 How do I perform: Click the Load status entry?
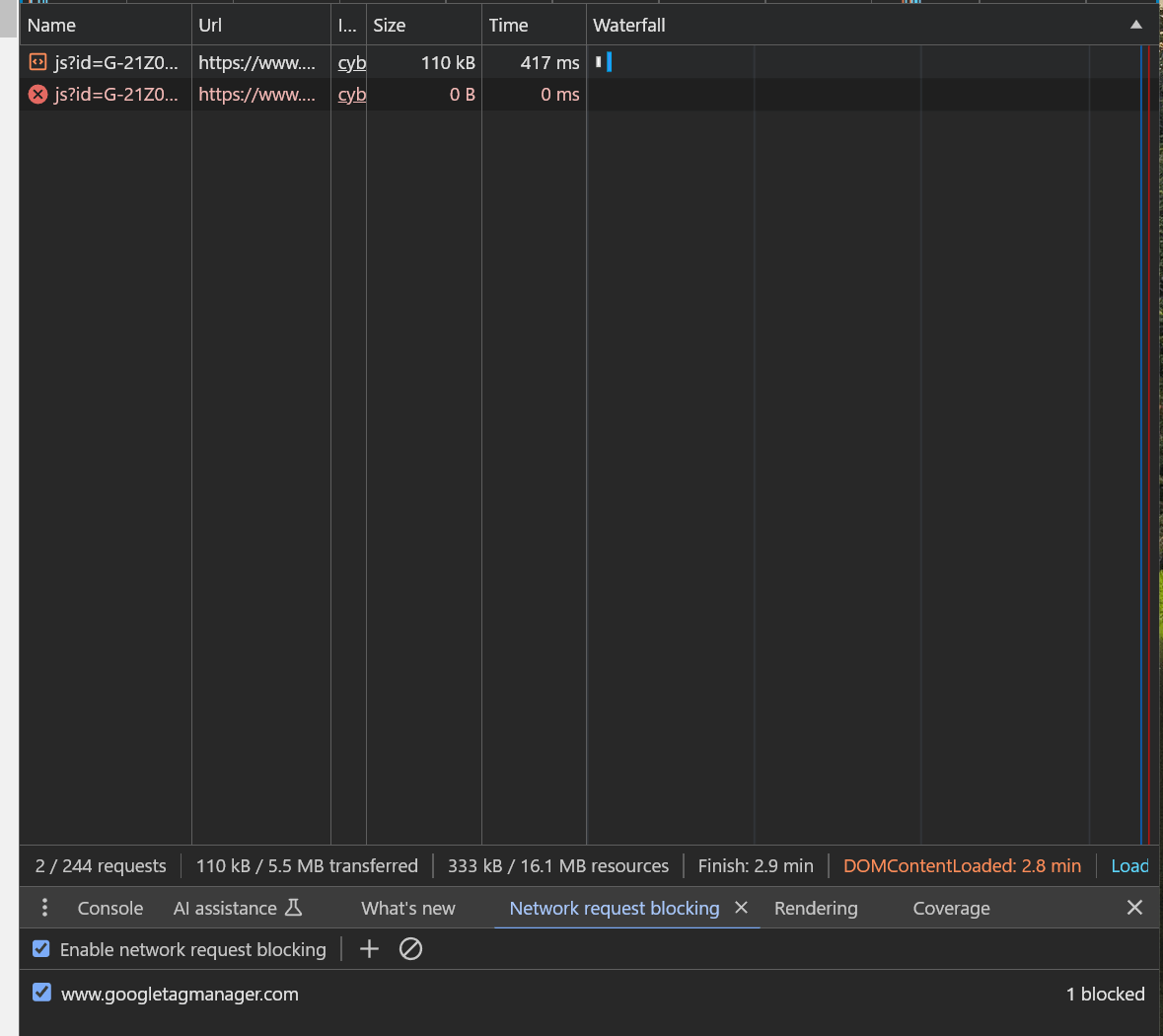pyautogui.click(x=1129, y=866)
